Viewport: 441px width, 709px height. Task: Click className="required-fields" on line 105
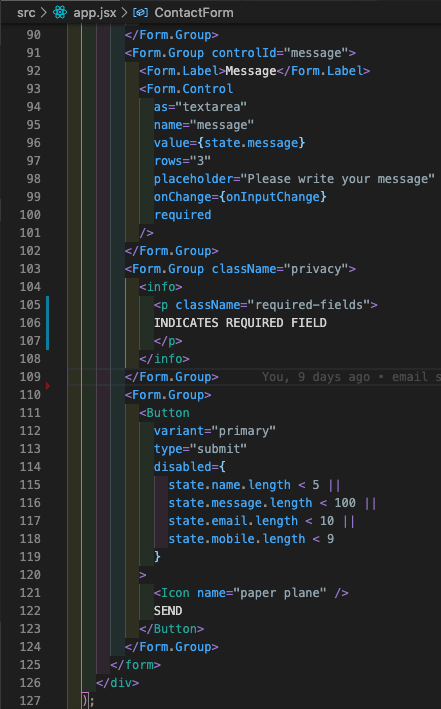[273, 305]
